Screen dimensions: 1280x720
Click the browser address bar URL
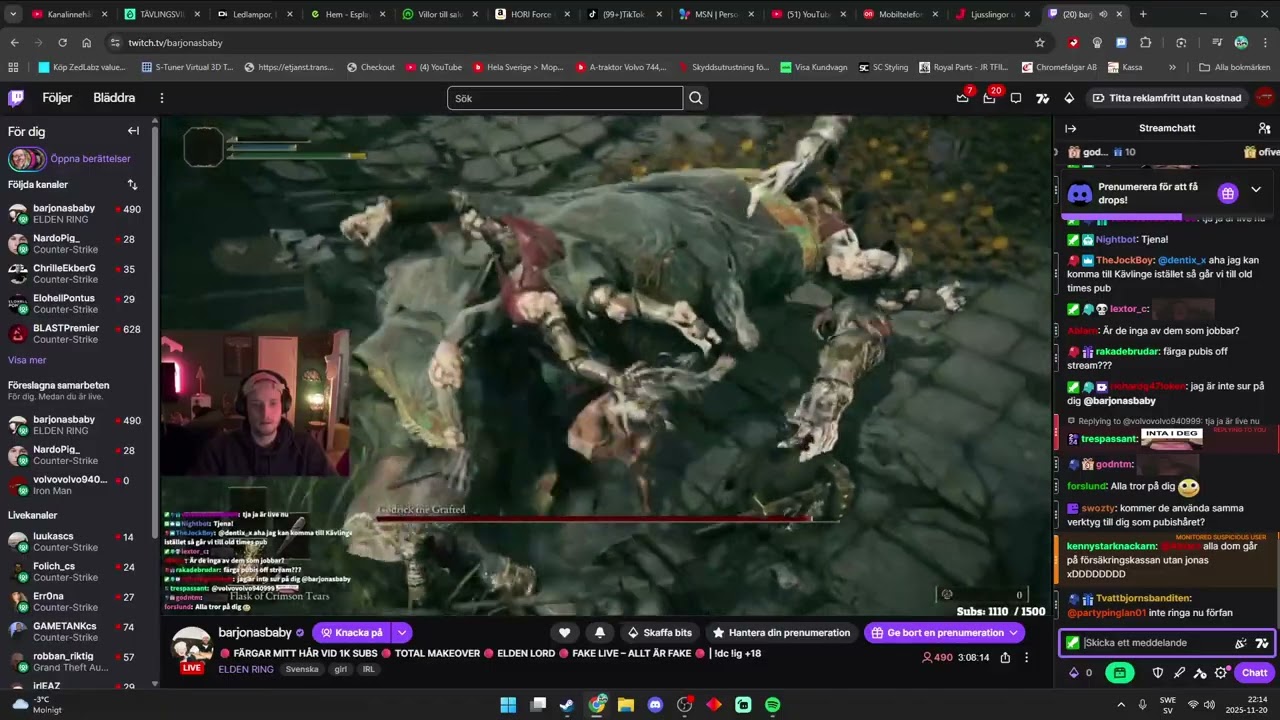(x=175, y=43)
